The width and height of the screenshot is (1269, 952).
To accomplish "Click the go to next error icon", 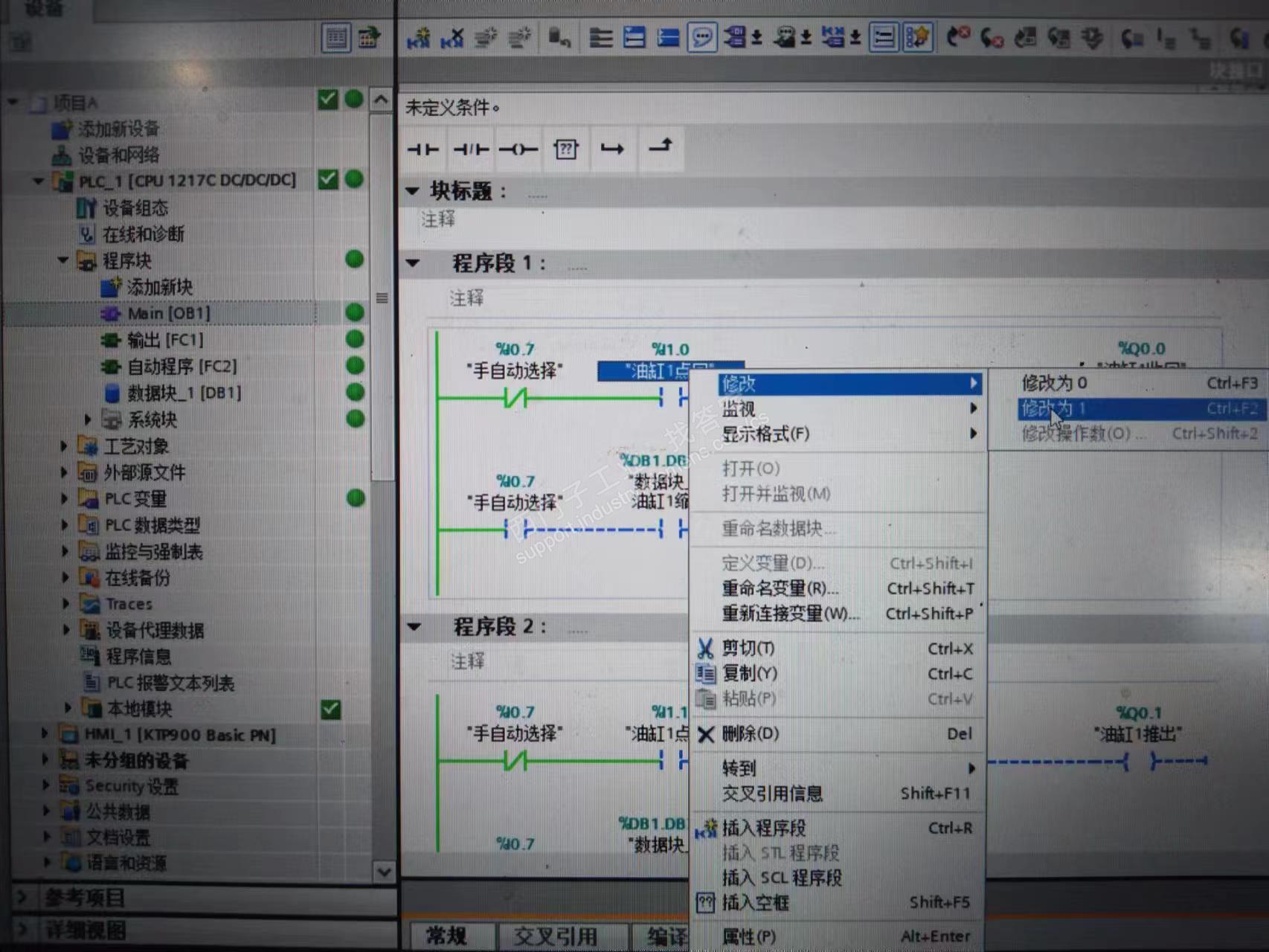I will click(992, 37).
